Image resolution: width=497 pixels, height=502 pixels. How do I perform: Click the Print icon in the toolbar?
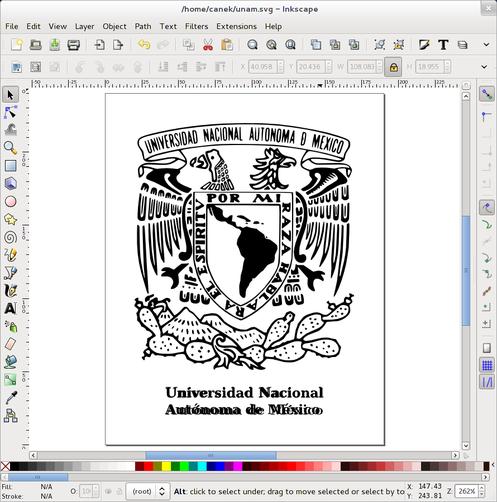click(74, 44)
